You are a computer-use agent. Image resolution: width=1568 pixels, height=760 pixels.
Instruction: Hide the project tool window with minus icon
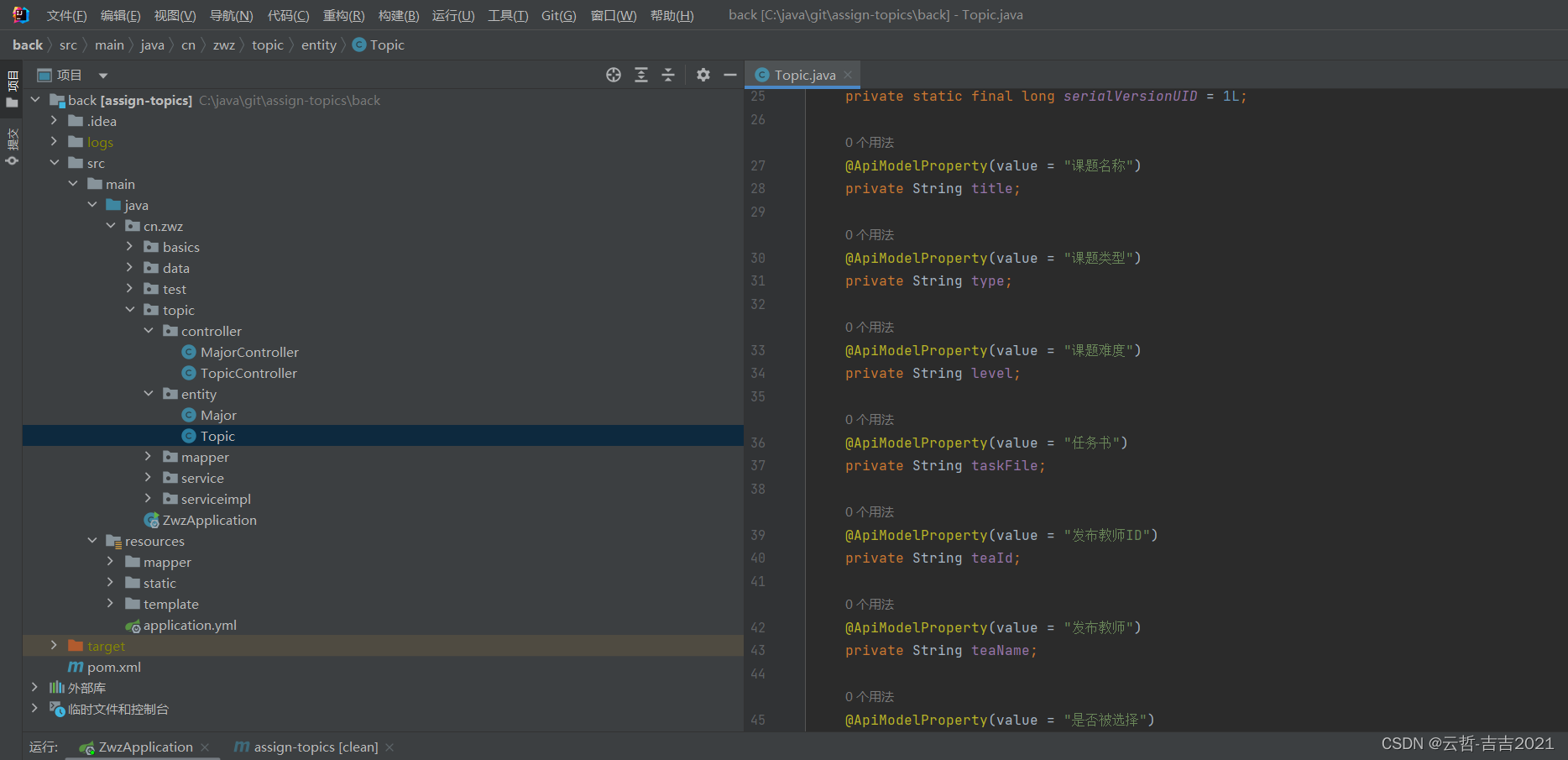(x=729, y=75)
